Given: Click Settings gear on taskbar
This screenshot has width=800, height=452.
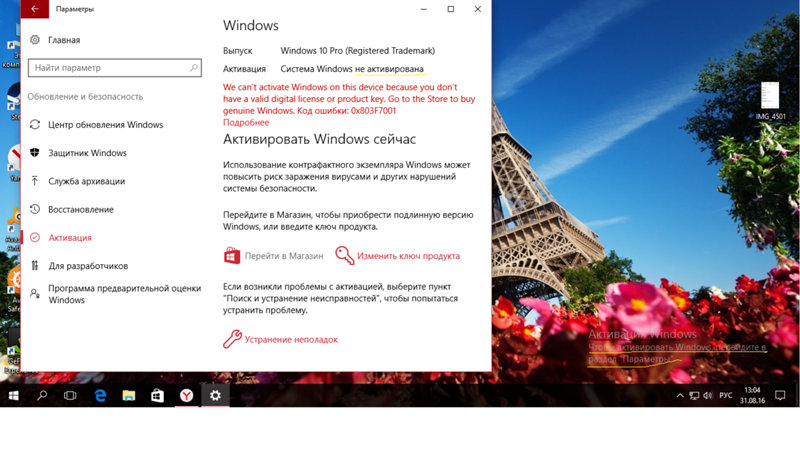Looking at the screenshot, I should pyautogui.click(x=215, y=395).
